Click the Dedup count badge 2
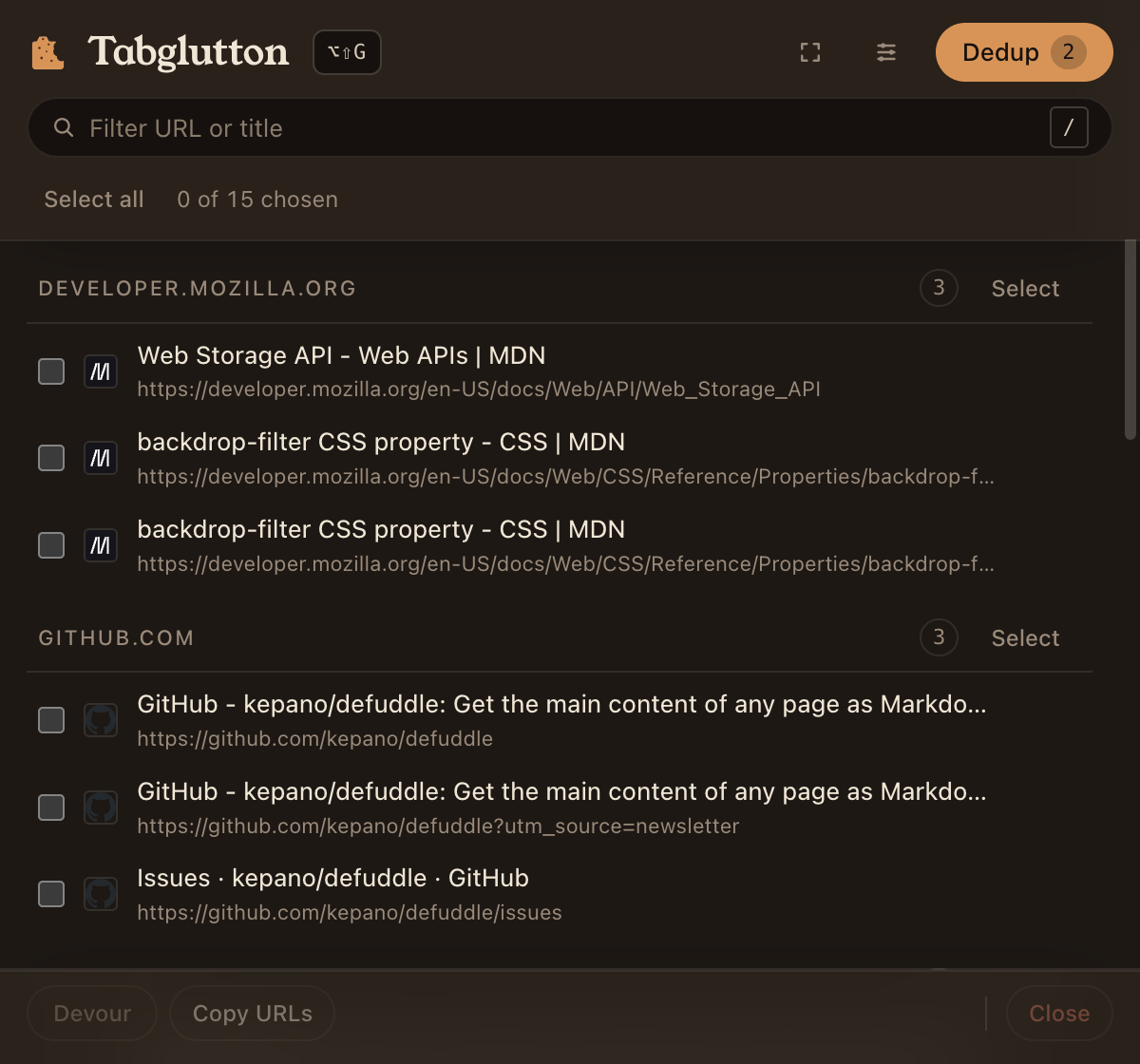Viewport: 1140px width, 1064px height. (x=1069, y=52)
